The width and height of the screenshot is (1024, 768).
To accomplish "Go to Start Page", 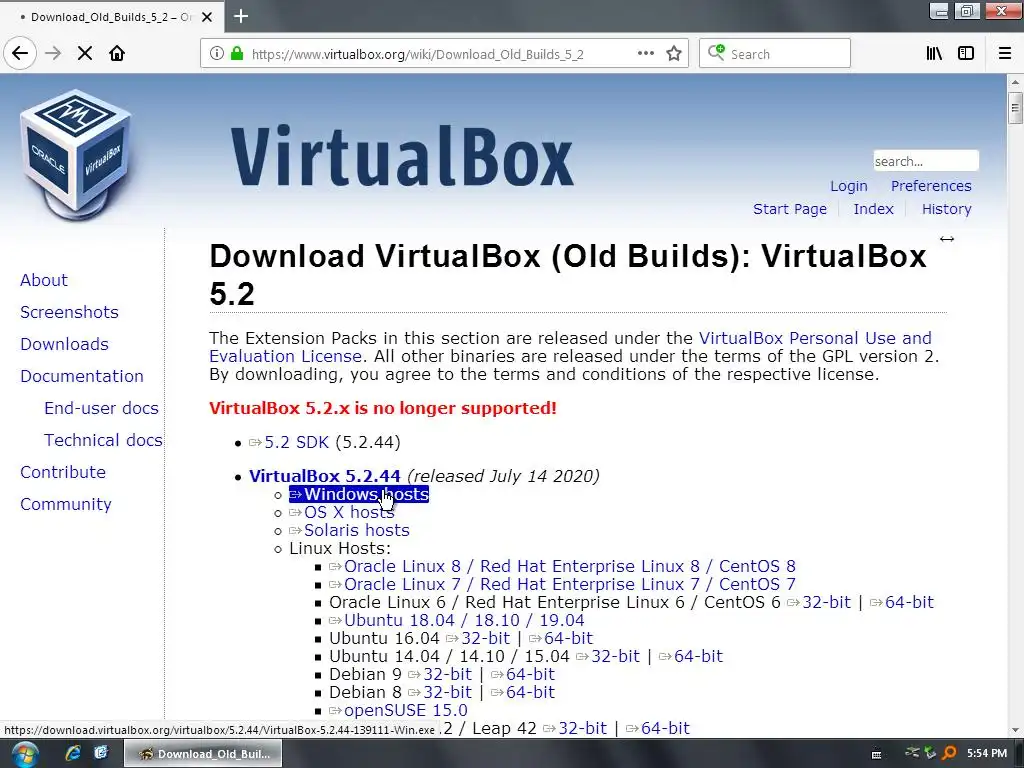I will 790,209.
